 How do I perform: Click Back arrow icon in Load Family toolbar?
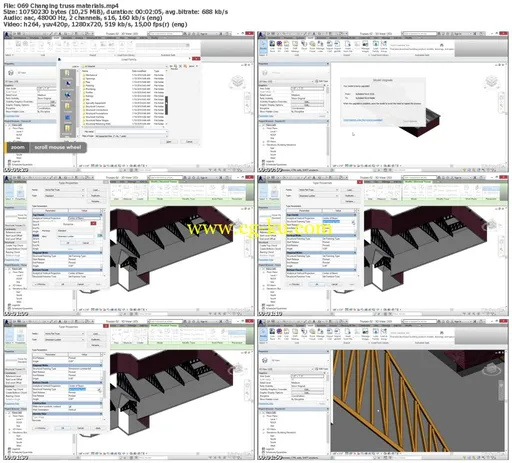(x=172, y=66)
